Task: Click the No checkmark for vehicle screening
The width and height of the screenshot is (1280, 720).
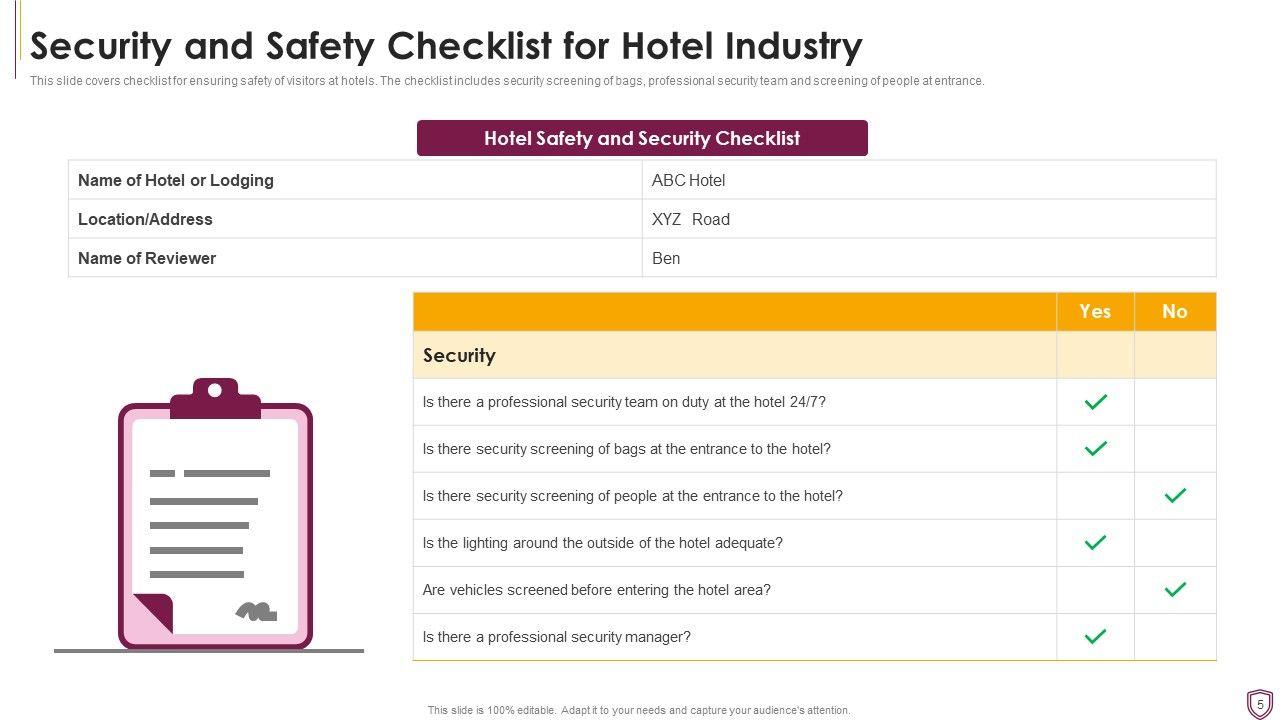Action: (x=1175, y=590)
